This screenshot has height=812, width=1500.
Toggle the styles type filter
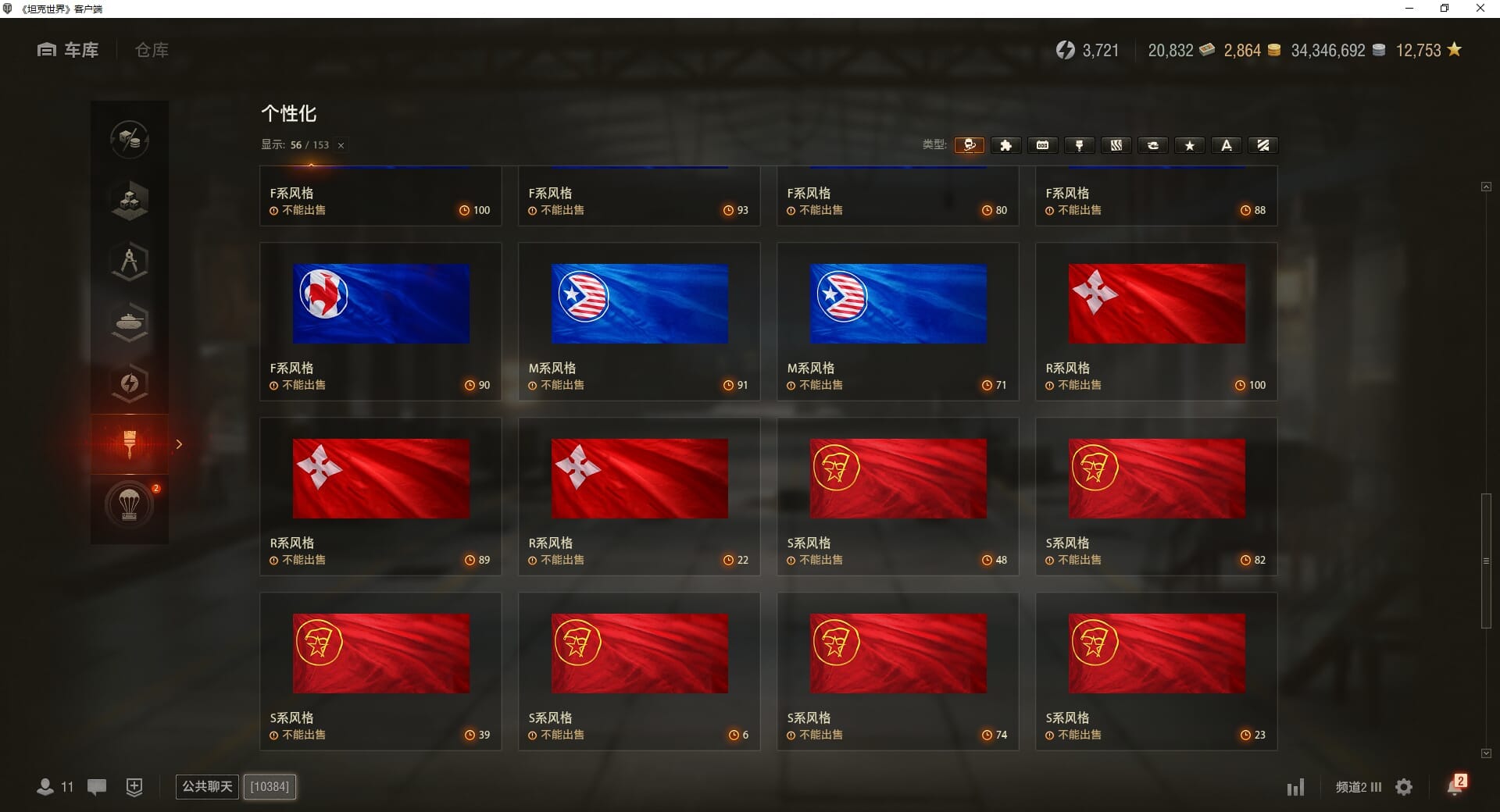[970, 145]
